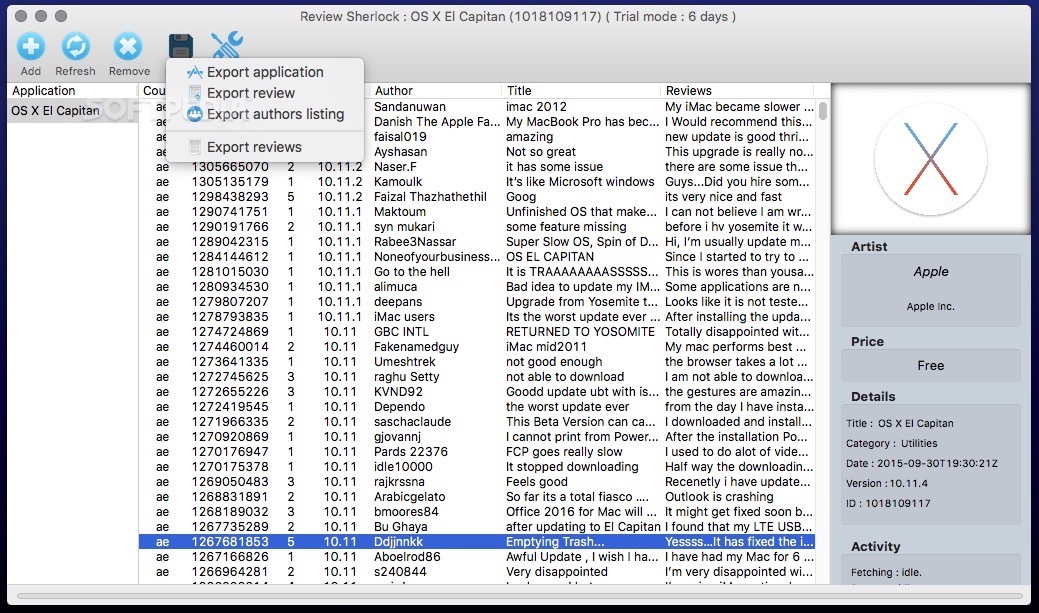Click the author "Go to the hell"
The image size is (1039, 613).
click(411, 272)
